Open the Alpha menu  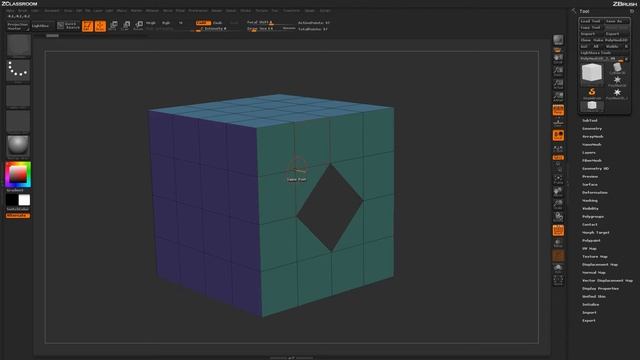tap(10, 11)
